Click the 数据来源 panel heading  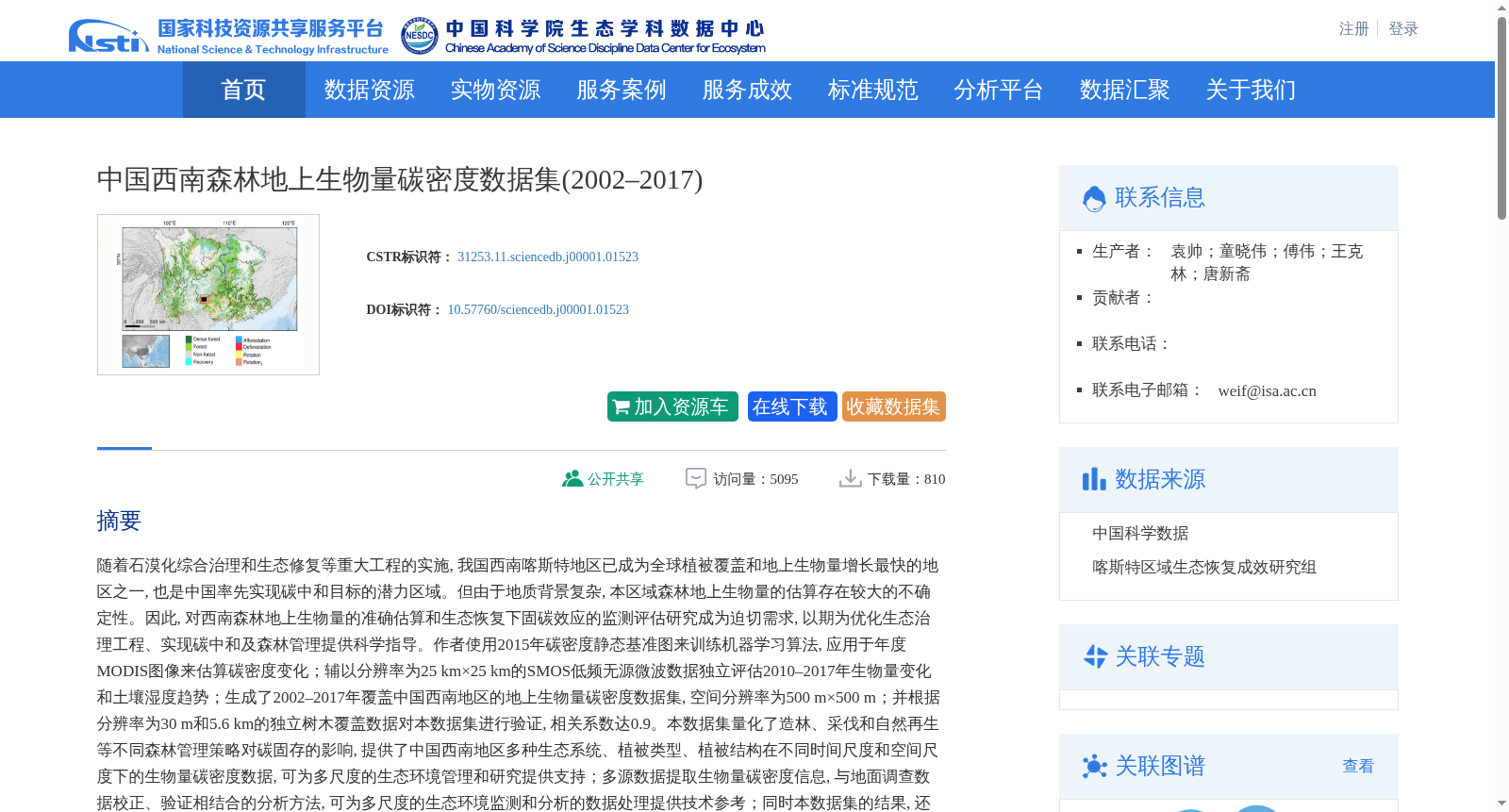(1160, 479)
